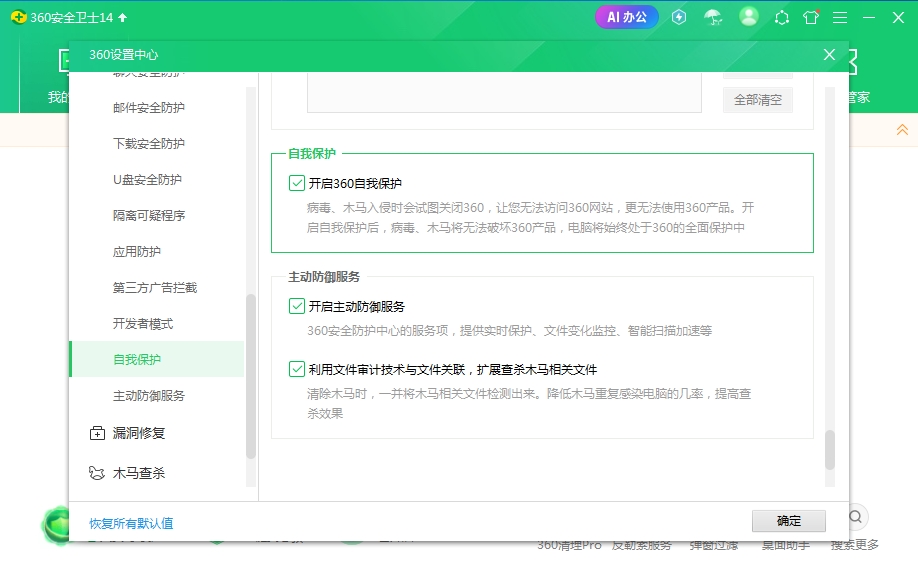Select 自我保护 in settings sidebar
The image size is (918, 579).
tap(157, 359)
